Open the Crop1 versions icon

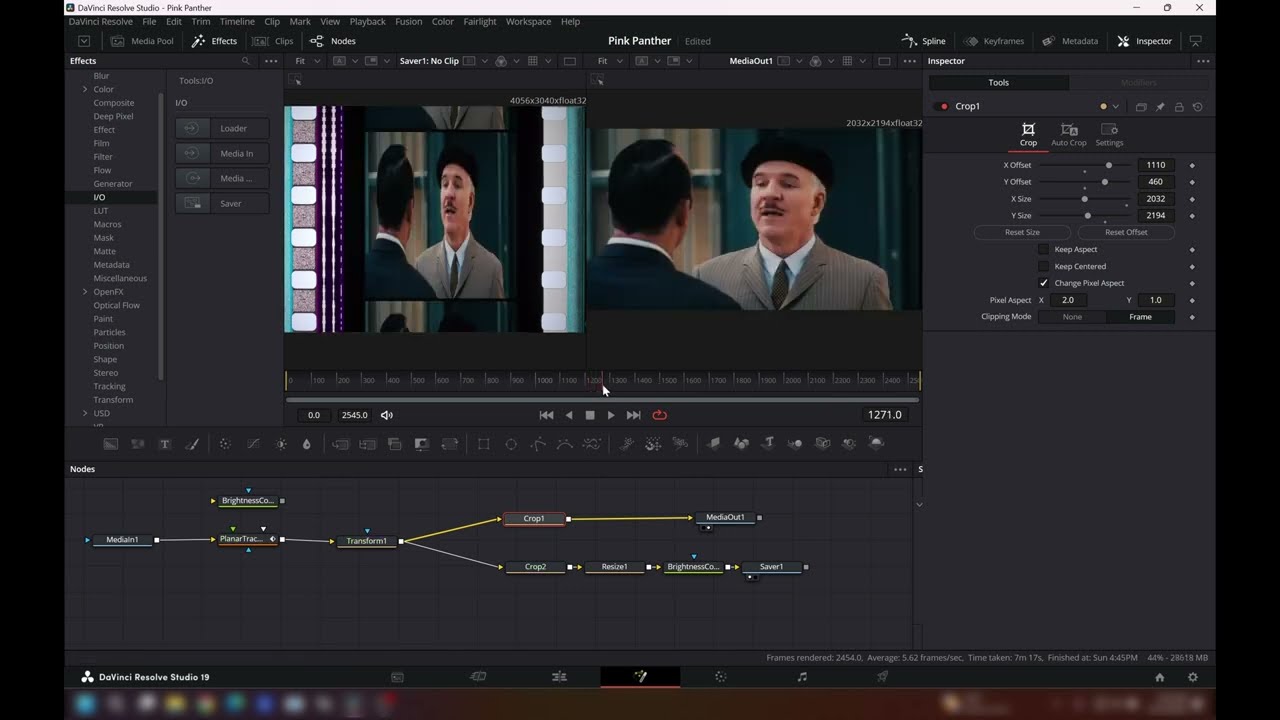tap(1141, 107)
